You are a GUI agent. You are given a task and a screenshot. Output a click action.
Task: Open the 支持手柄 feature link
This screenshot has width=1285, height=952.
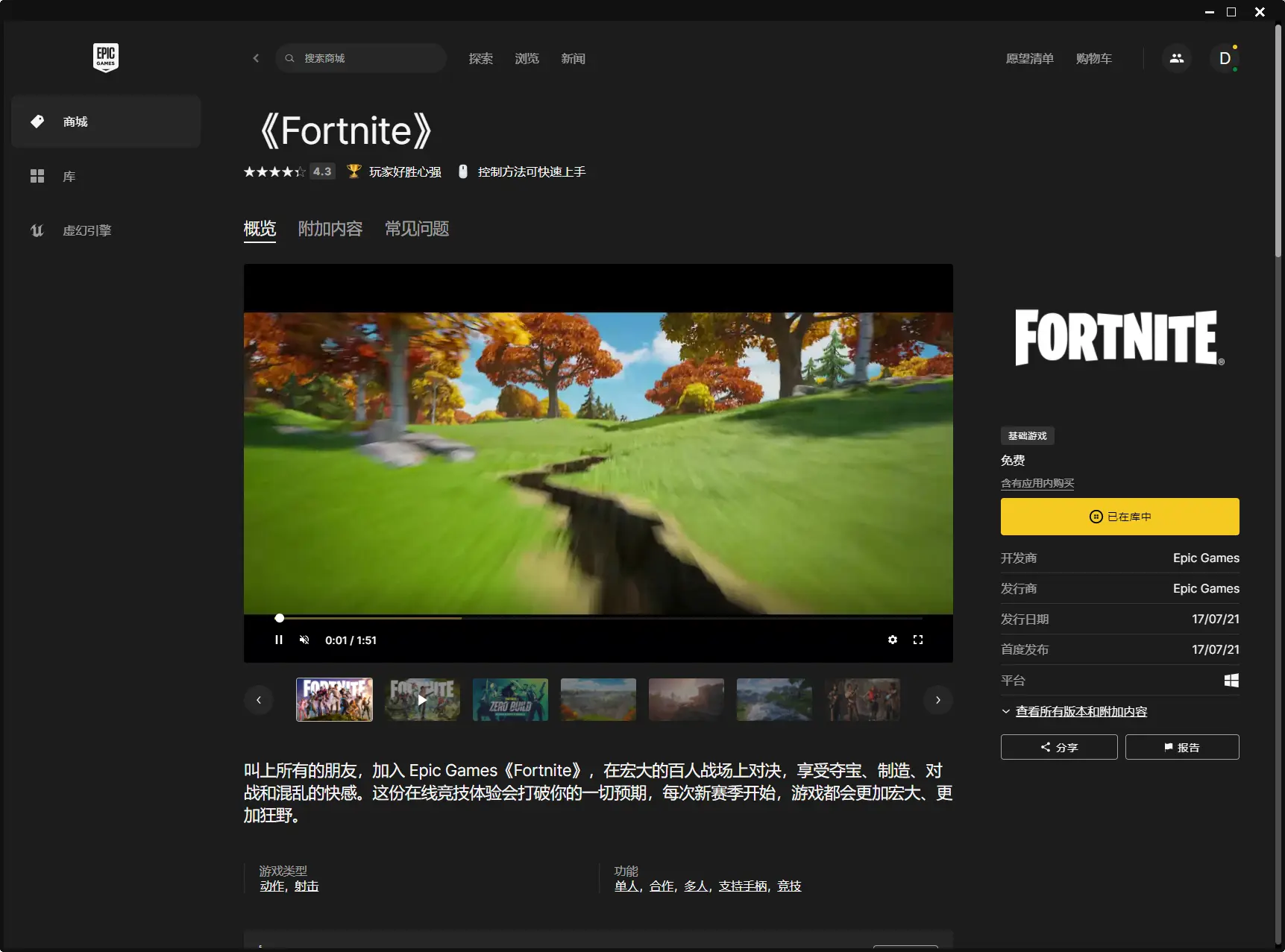(x=743, y=886)
